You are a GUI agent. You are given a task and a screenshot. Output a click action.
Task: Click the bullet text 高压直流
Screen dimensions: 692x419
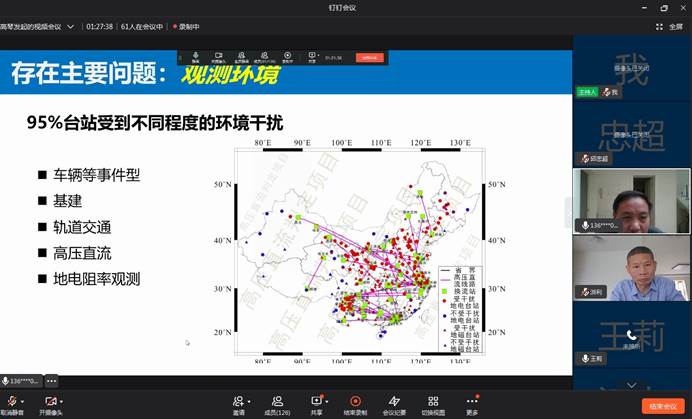(82, 253)
